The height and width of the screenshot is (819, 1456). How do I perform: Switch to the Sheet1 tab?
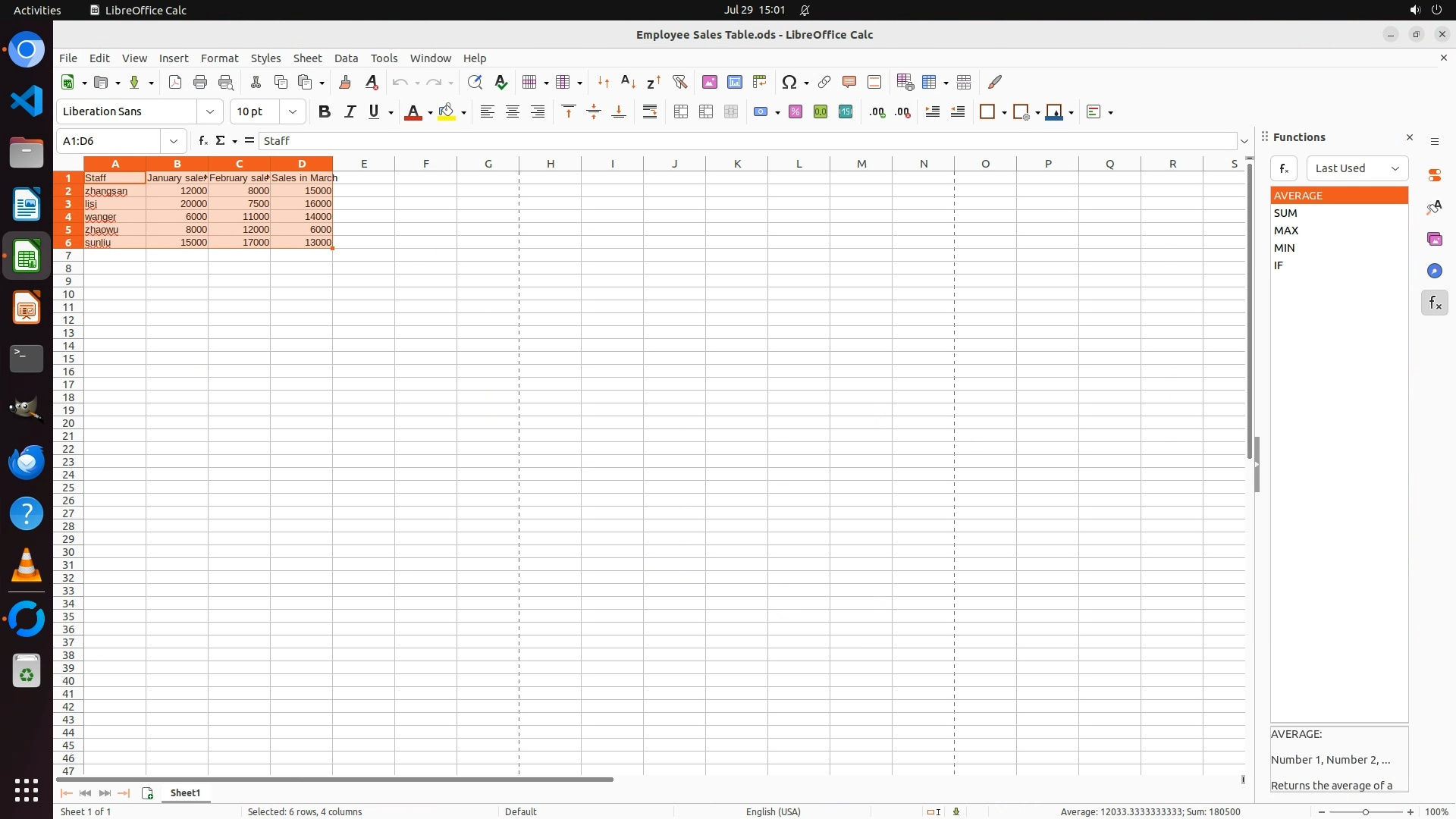click(185, 792)
